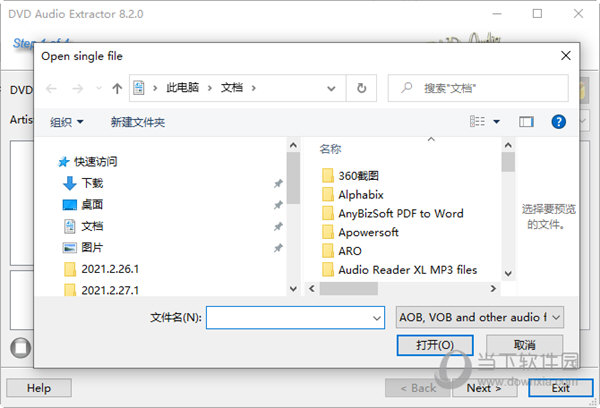Viewport: 600px width, 408px height.
Task: Click vertical scrollbar thumb in file list
Action: [x=508, y=162]
